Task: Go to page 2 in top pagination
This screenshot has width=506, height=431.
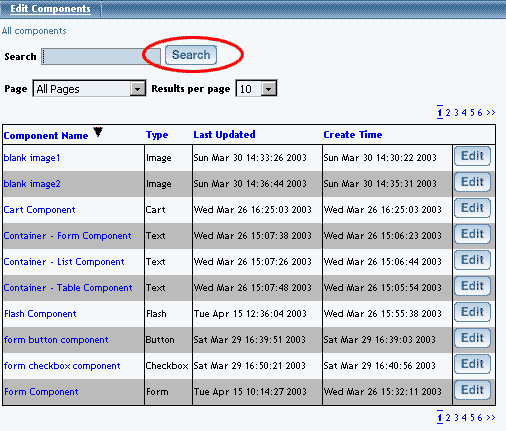Action: coord(448,113)
